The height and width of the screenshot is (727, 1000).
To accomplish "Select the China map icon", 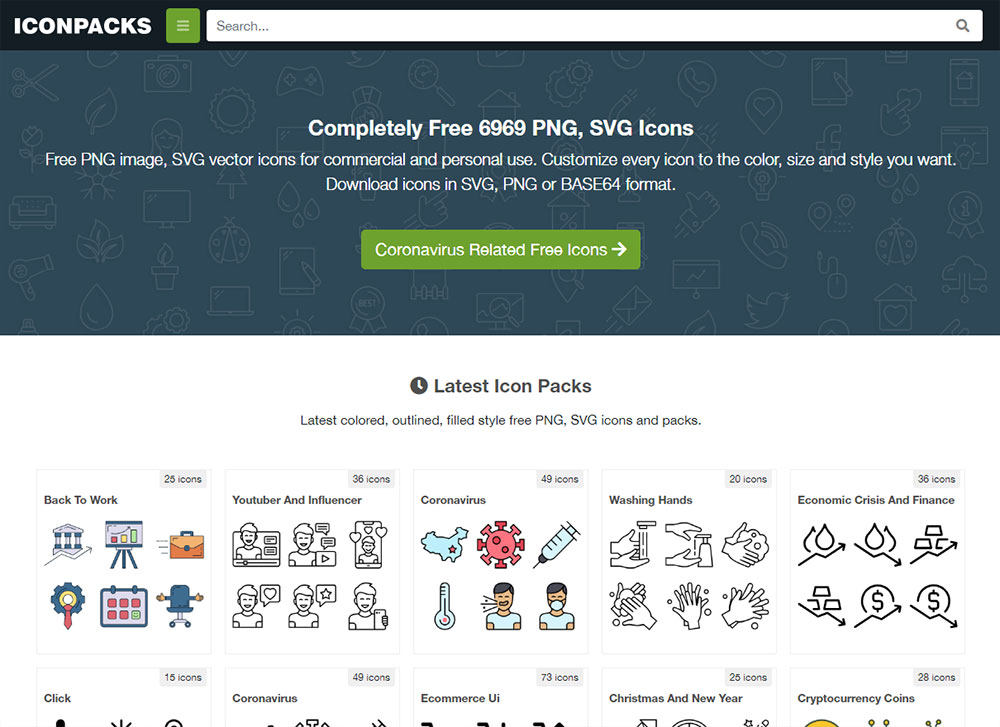I will pos(445,544).
